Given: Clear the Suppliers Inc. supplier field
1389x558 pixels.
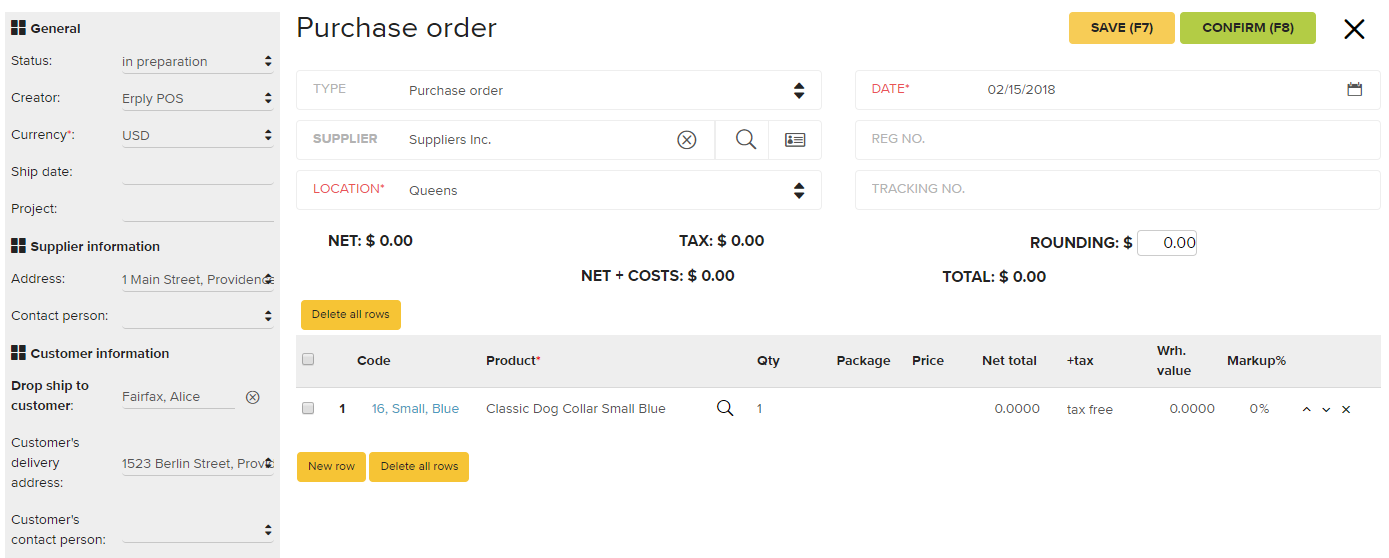Looking at the screenshot, I should click(687, 140).
